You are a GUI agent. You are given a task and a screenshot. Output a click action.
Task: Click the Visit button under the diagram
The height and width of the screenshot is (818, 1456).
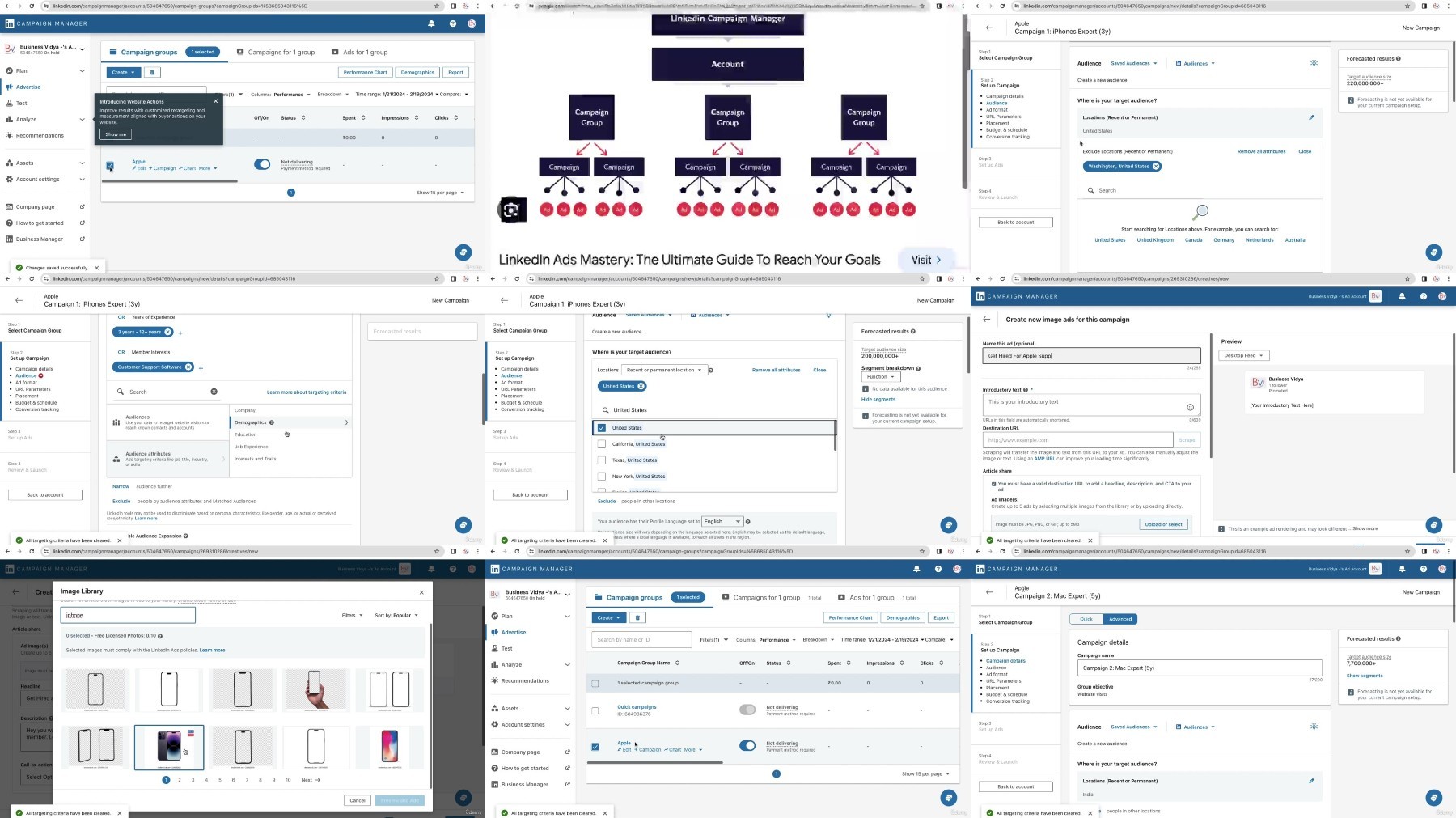point(926,260)
